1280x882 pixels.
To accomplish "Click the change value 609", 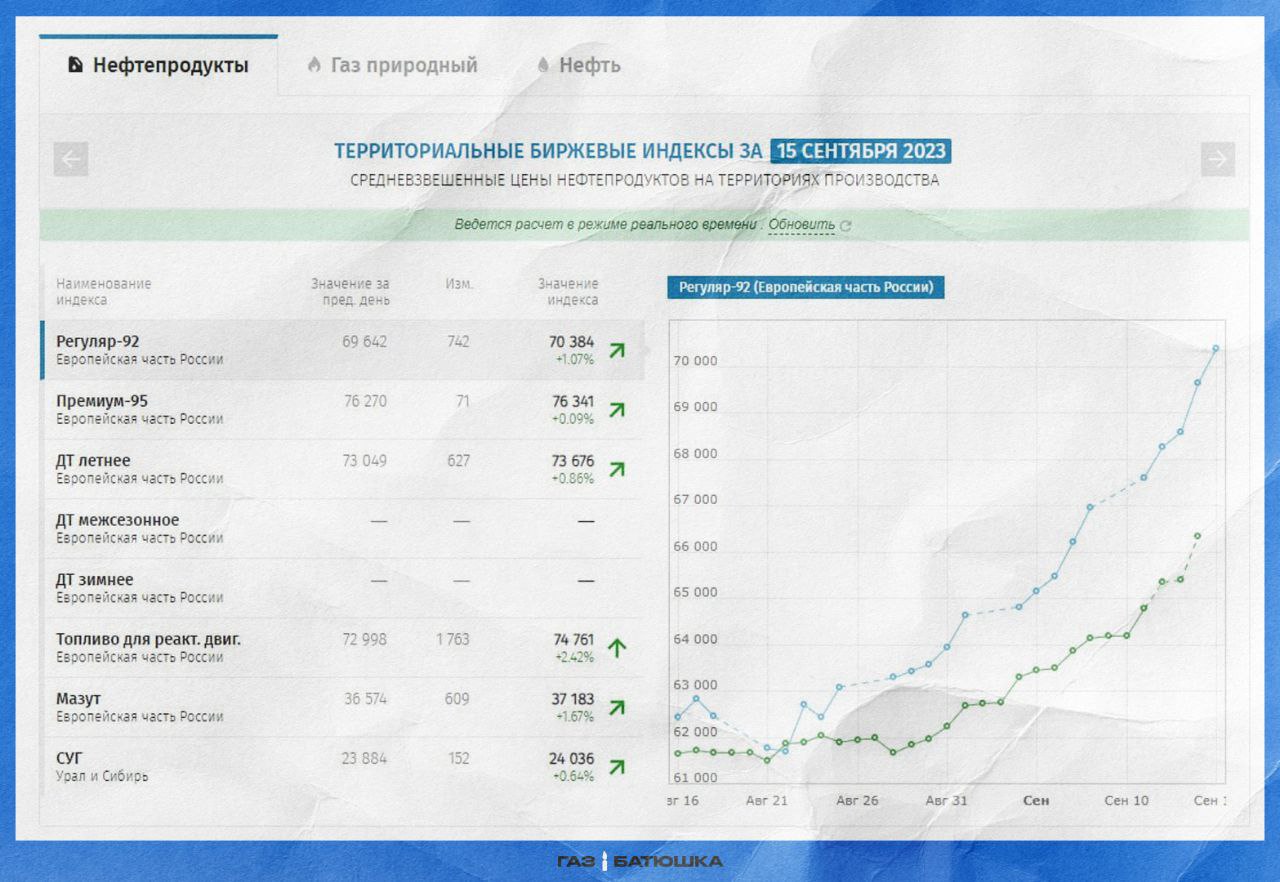I will [457, 699].
